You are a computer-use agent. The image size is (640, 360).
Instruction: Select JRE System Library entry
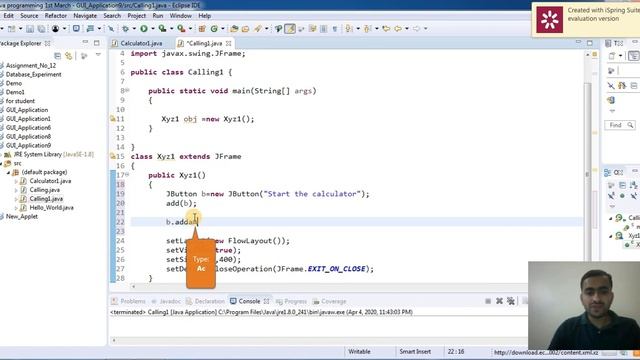pos(53,155)
